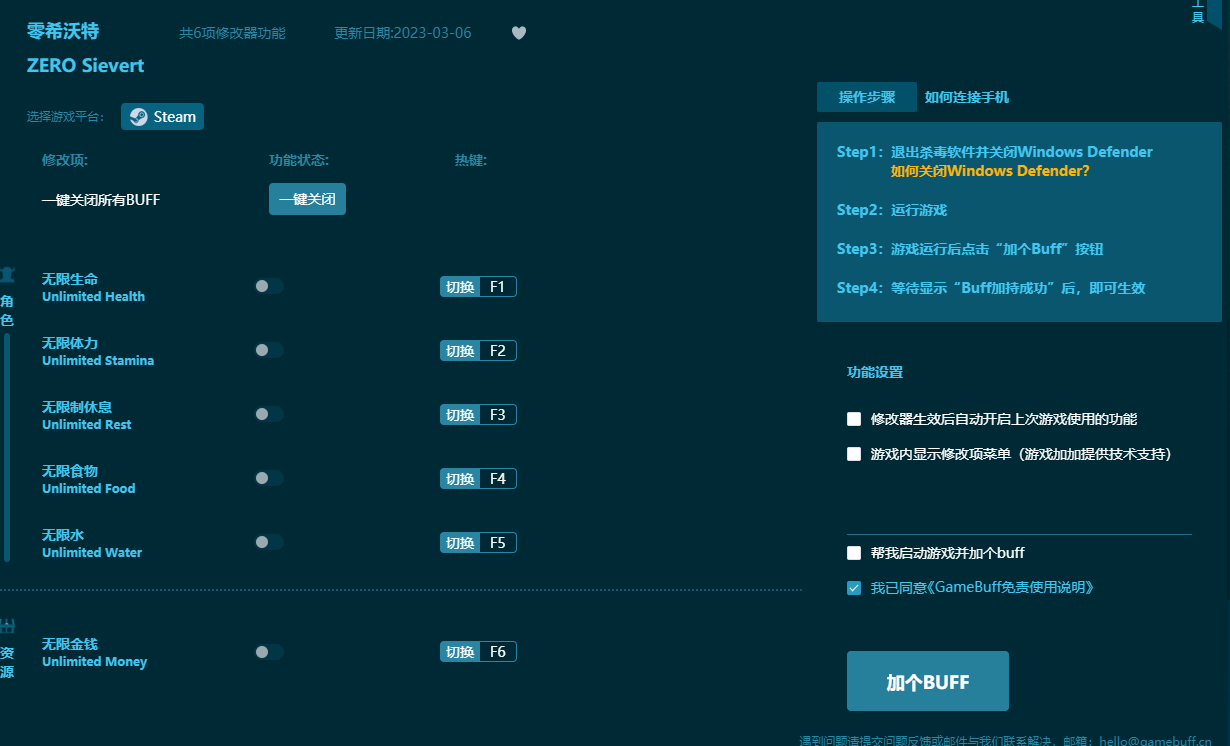
Task: Click Step2 运行游戏 text
Action: pos(892,210)
